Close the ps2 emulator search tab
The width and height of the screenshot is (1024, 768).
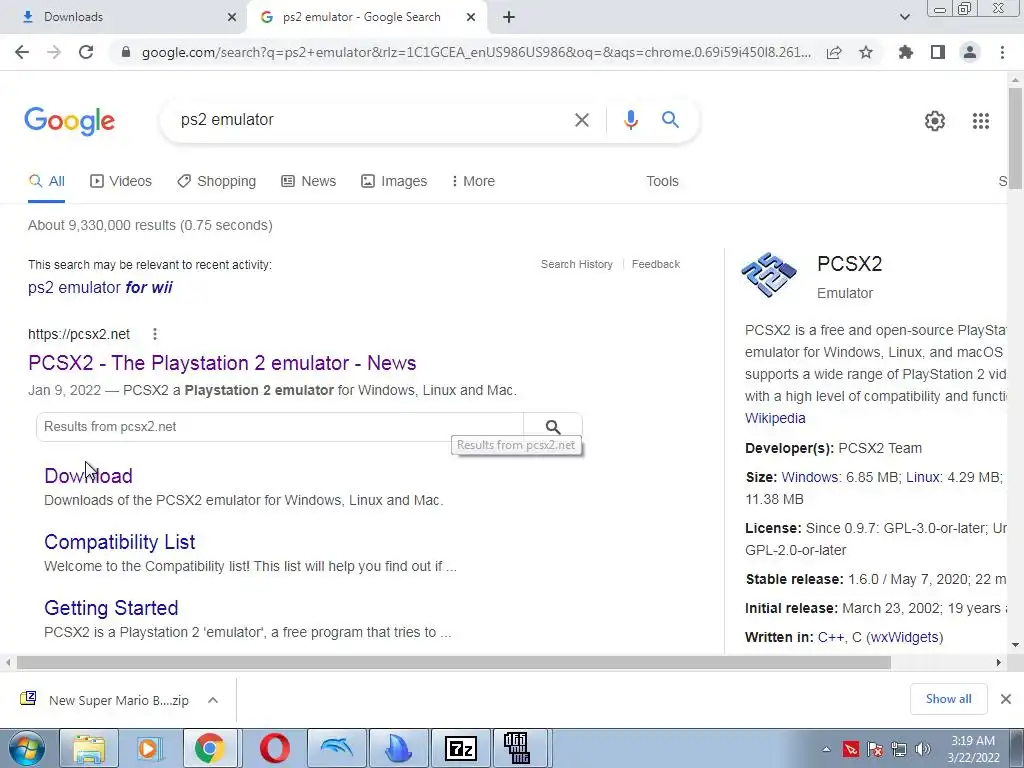click(471, 17)
